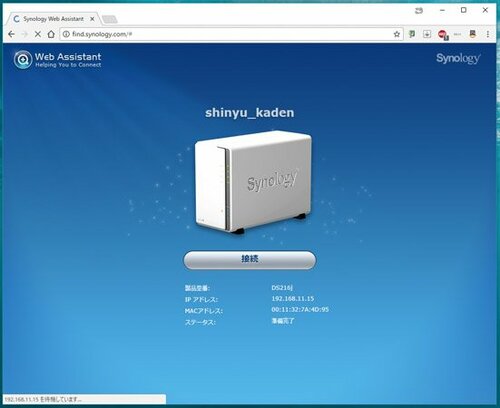Screen dimensions: 500x408
Task: Select the Synology Web Assistant tab
Action: (52, 19)
